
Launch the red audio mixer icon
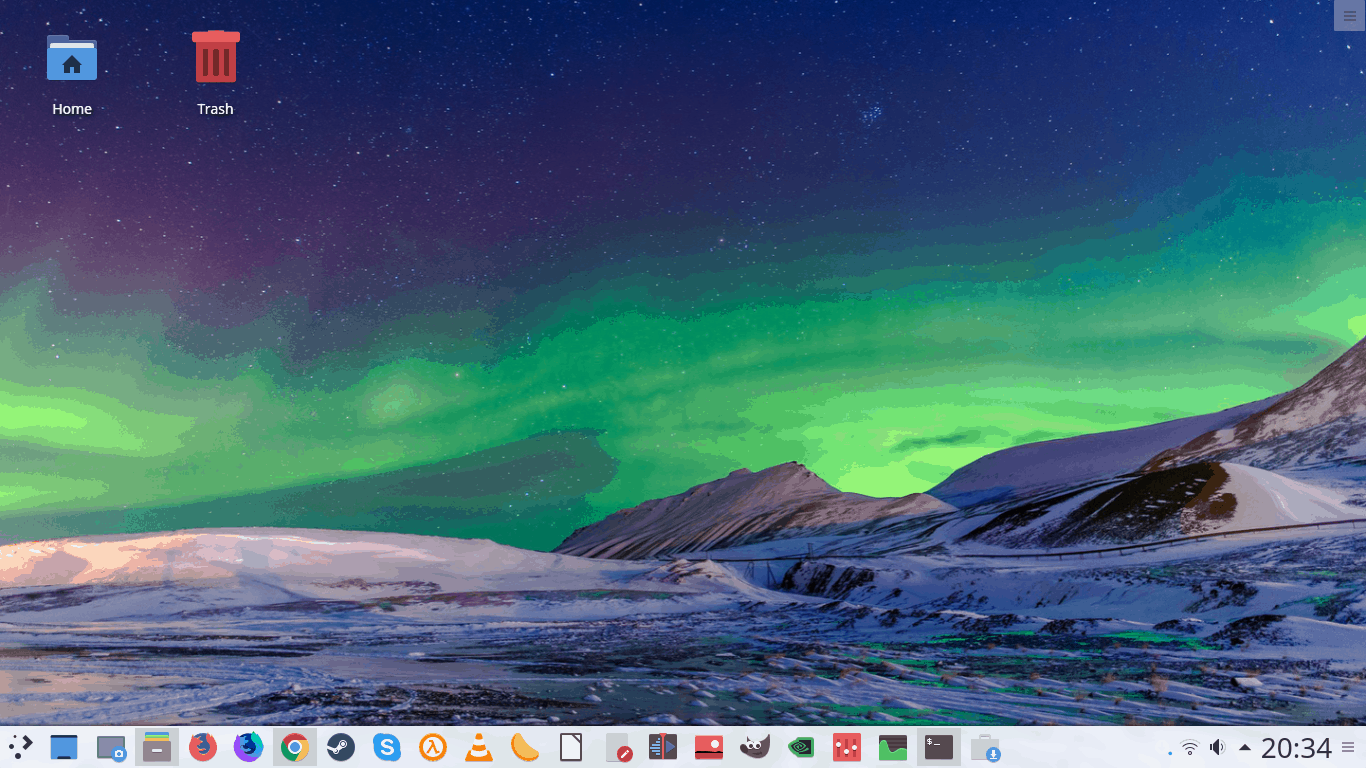coord(847,747)
